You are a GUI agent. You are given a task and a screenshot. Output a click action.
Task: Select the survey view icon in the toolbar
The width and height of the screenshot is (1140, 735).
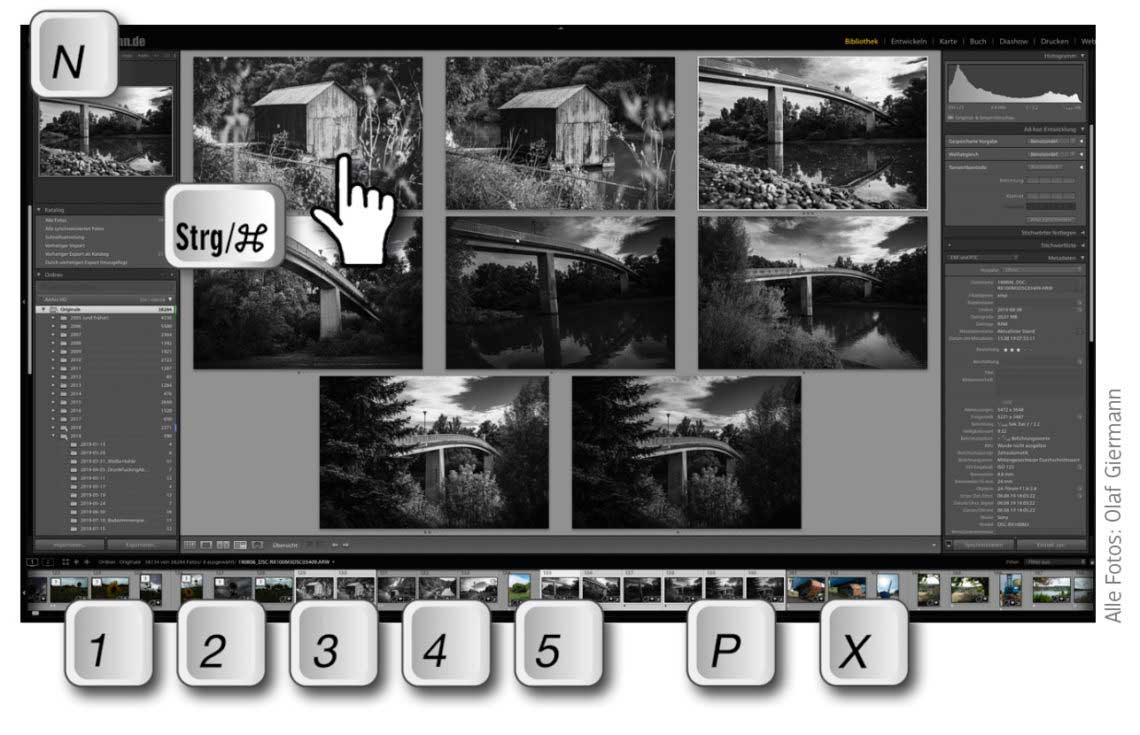[x=240, y=545]
